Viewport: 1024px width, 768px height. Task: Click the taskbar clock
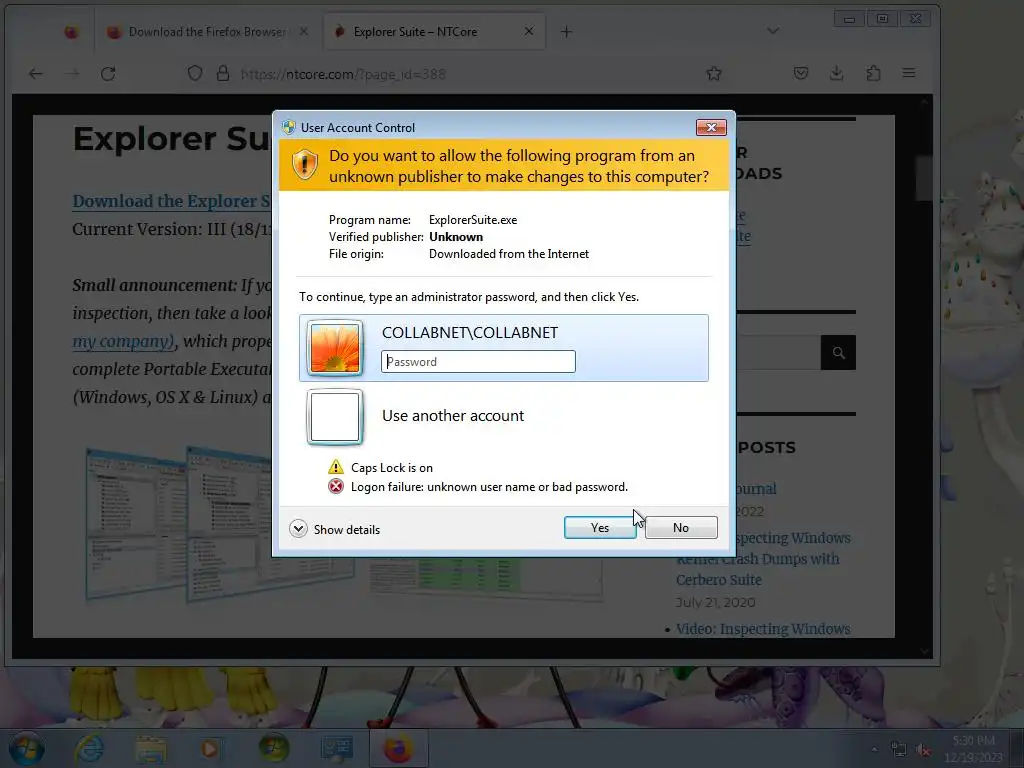click(973, 749)
